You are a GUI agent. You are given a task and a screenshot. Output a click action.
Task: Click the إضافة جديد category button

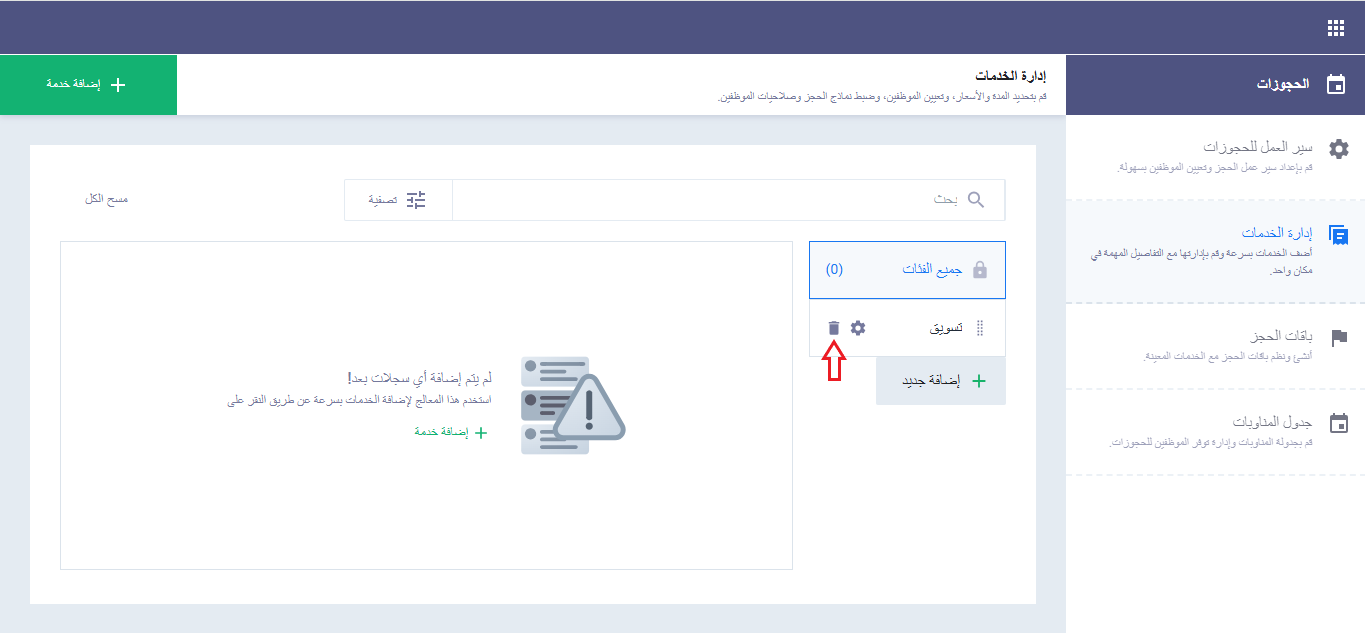pyautogui.click(x=940, y=381)
